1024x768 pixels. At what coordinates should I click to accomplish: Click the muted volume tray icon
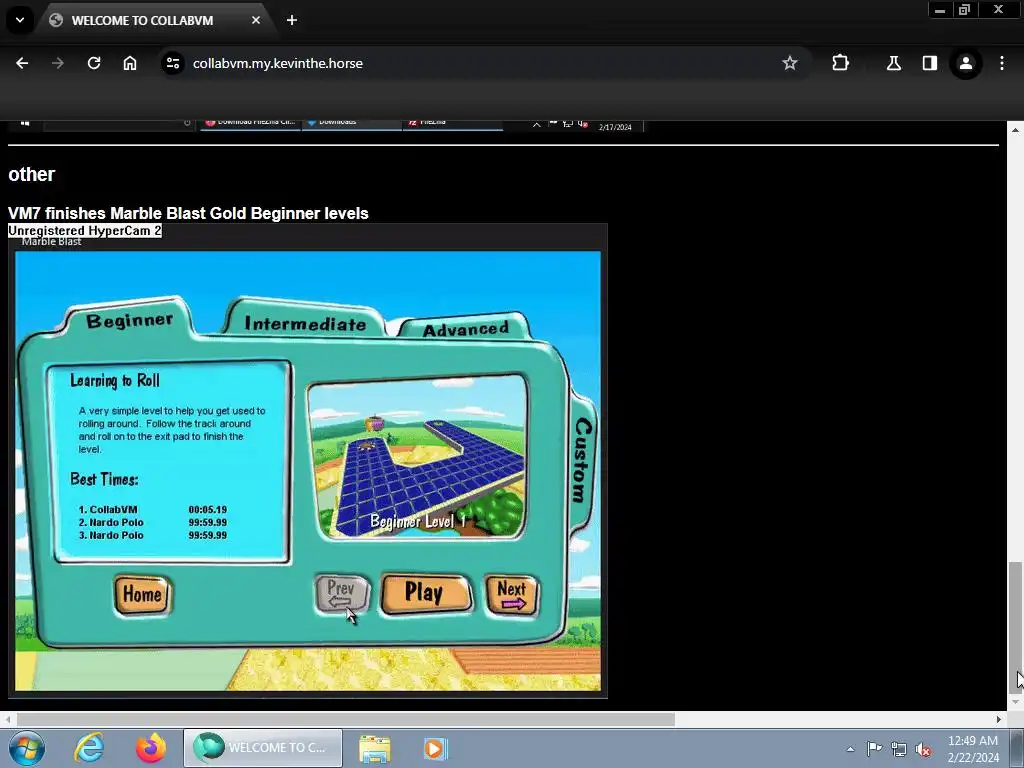pos(923,749)
